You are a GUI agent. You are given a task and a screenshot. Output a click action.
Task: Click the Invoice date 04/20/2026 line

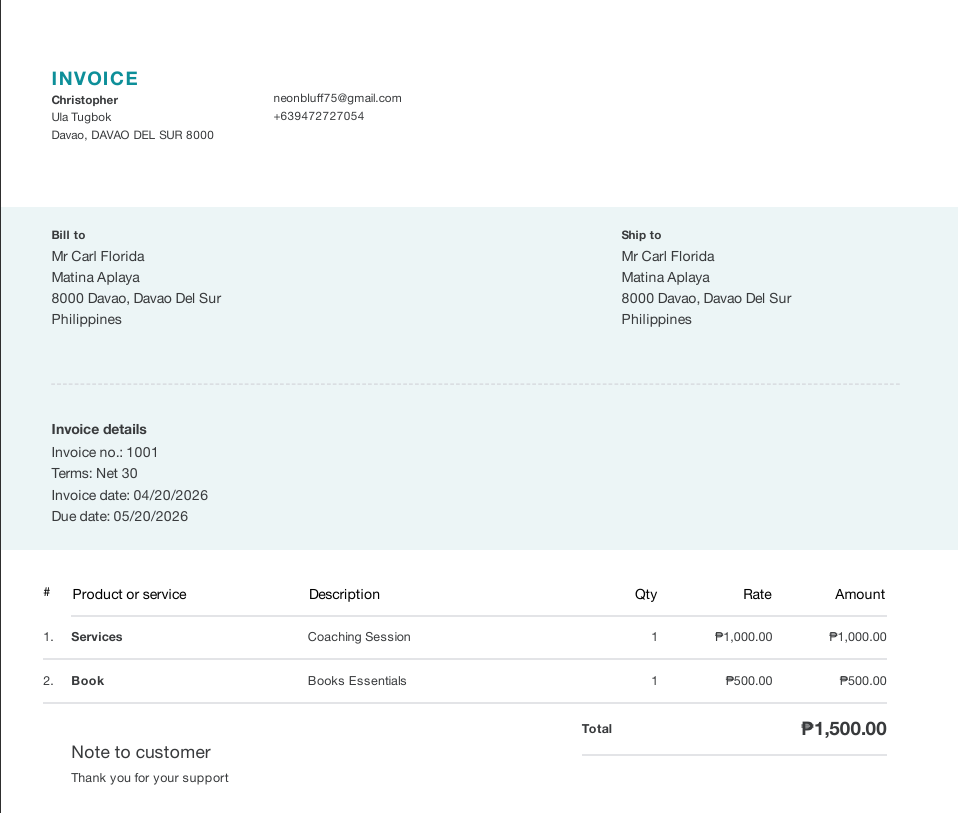click(130, 495)
